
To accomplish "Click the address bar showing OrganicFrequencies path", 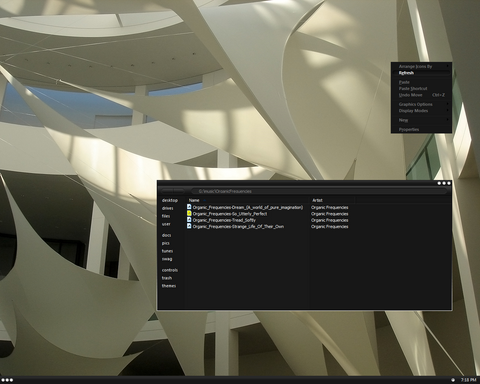I will tap(318, 191).
